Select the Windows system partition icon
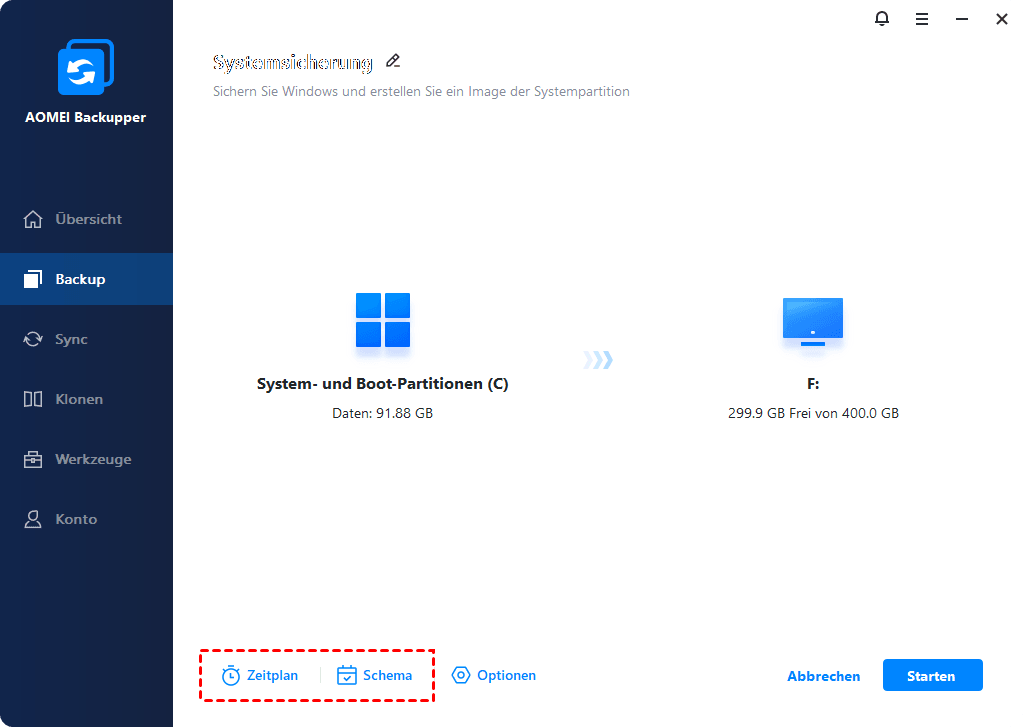Viewport: 1023px width, 727px height. click(x=383, y=320)
